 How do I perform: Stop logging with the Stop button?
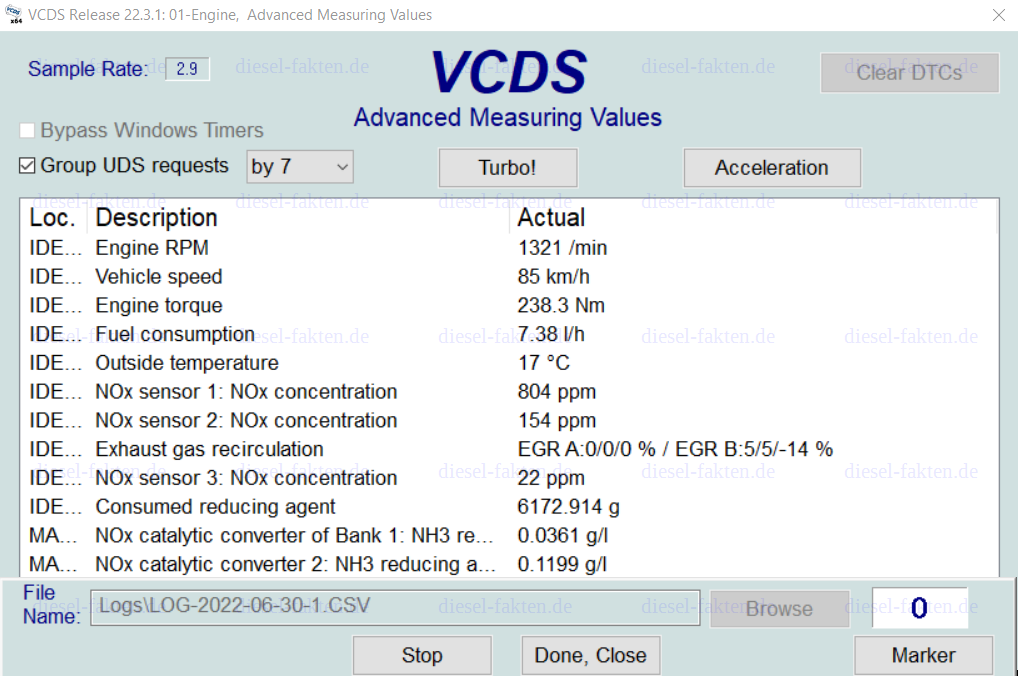pyautogui.click(x=422, y=655)
